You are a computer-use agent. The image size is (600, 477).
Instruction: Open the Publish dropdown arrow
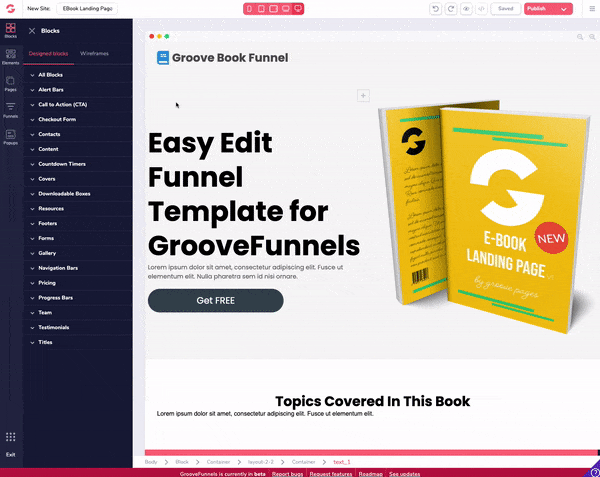click(564, 9)
